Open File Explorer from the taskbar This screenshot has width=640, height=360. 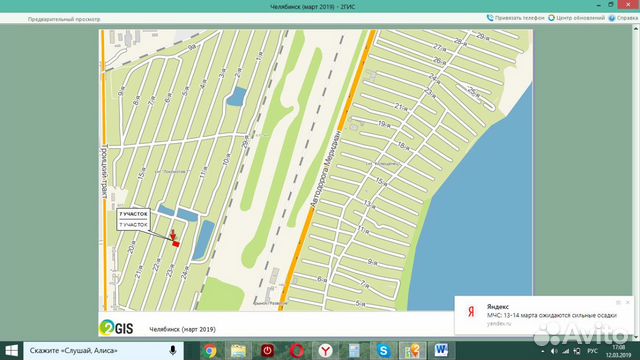[238, 351]
